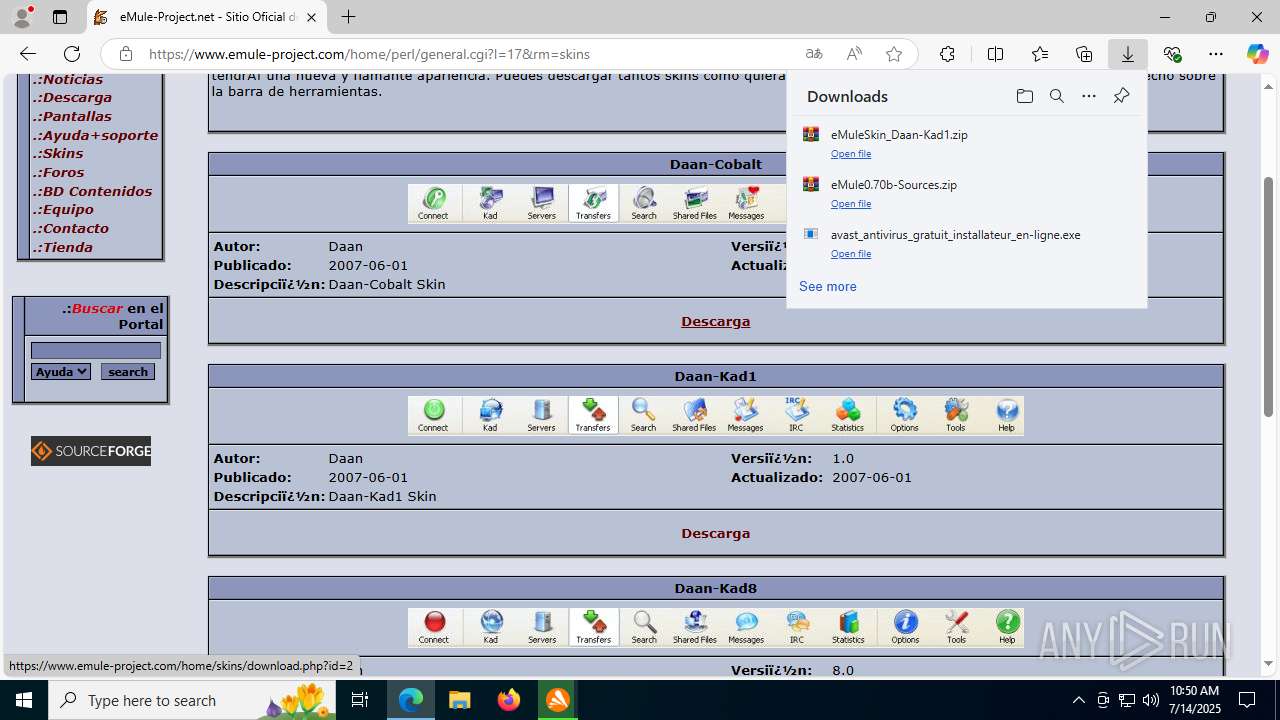View site information lock icon

[125, 54]
